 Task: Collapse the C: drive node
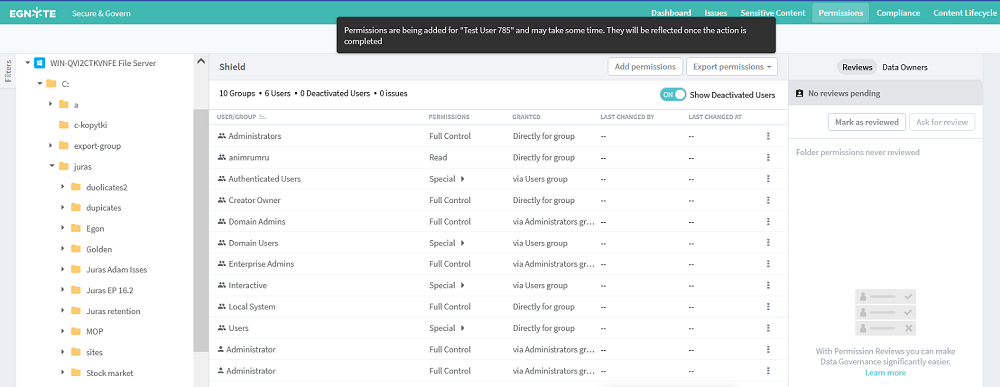pyautogui.click(x=39, y=84)
